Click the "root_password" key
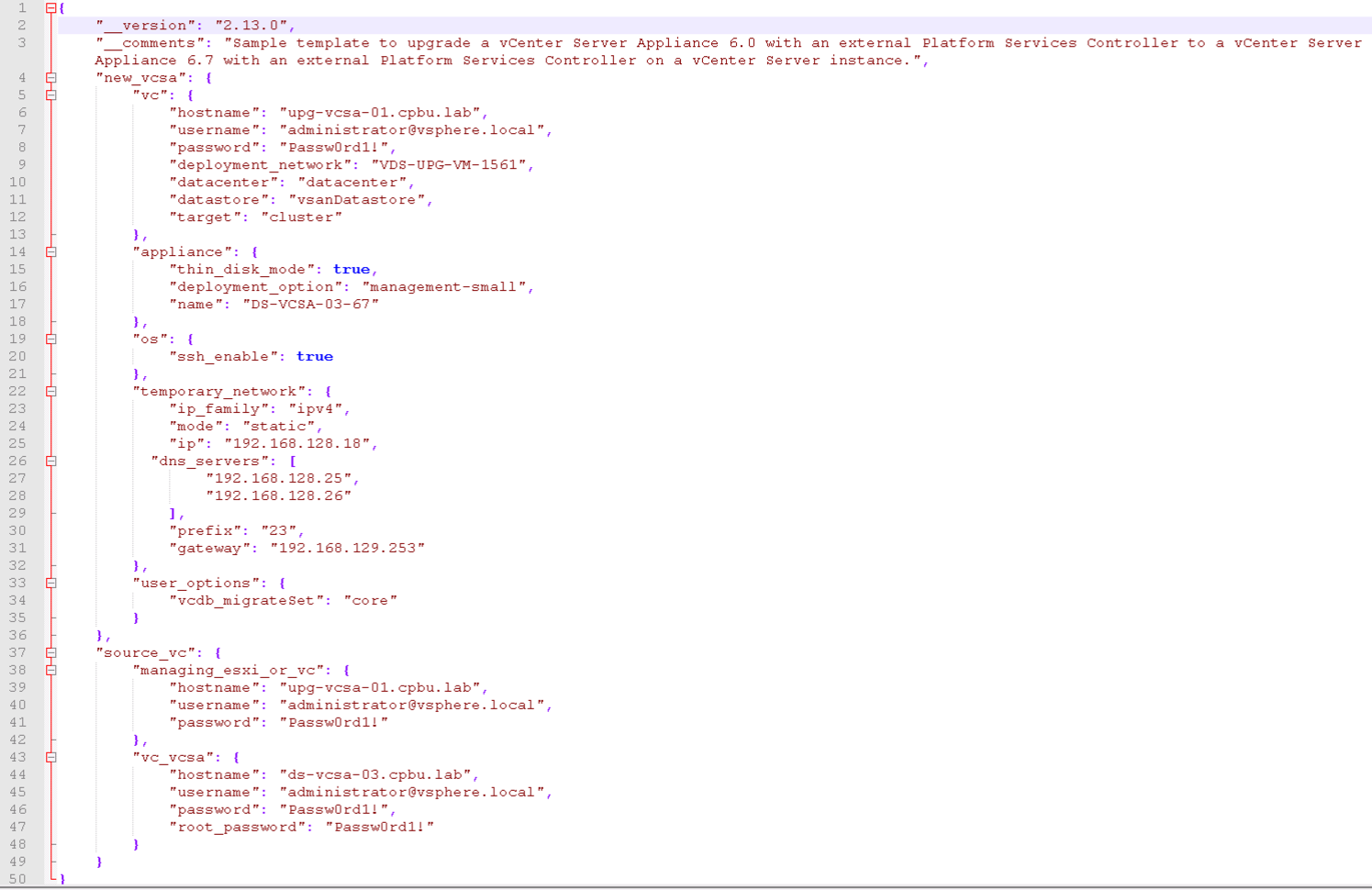1372x890 pixels. pos(238,828)
